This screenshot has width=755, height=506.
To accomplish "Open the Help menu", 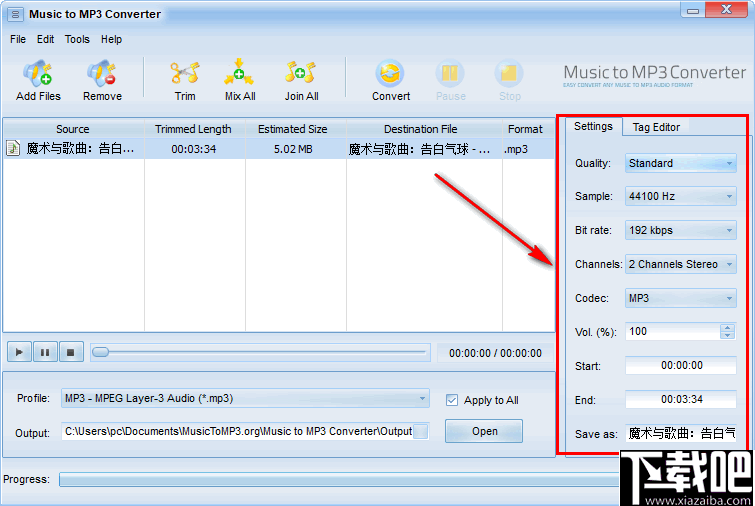I will click(x=111, y=39).
